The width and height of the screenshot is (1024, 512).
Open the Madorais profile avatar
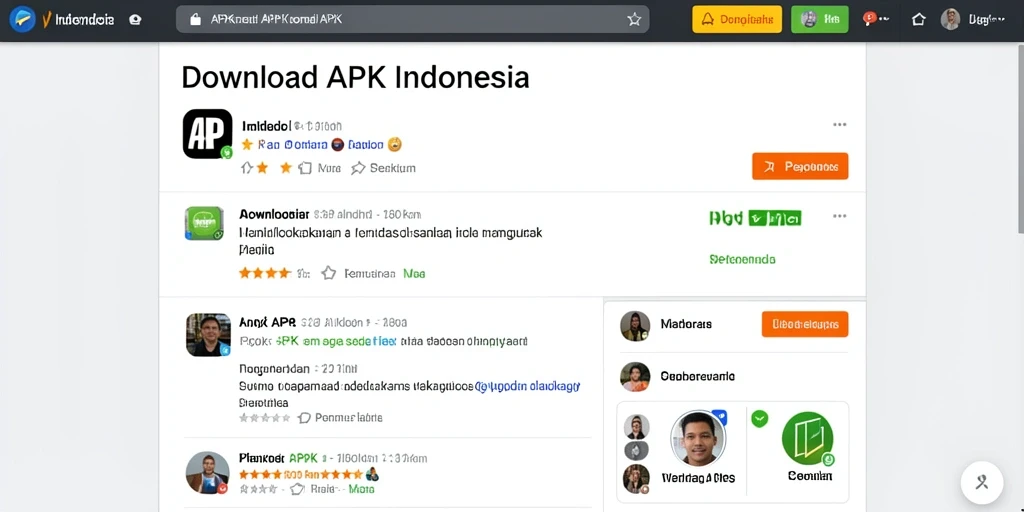click(635, 326)
